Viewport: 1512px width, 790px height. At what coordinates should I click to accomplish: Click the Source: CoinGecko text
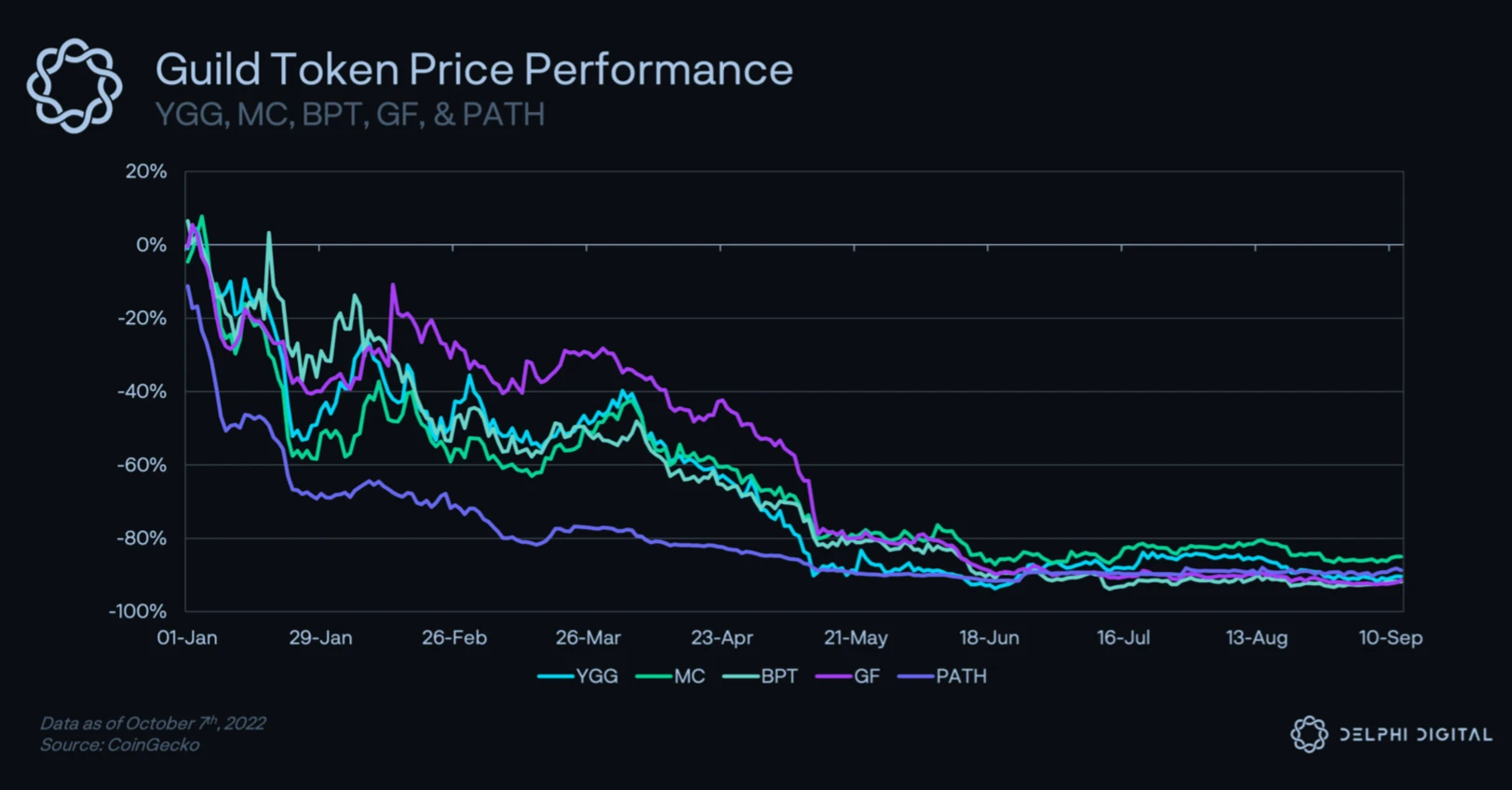point(119,745)
